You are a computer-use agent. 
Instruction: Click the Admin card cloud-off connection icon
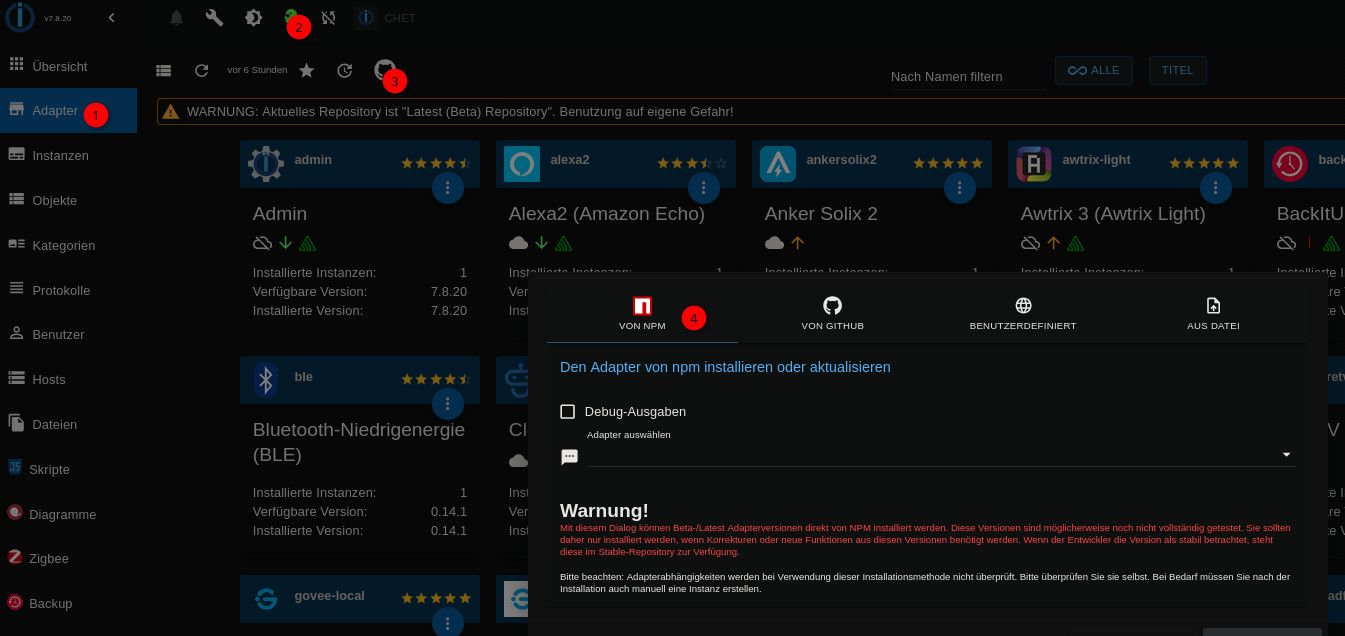(x=263, y=243)
